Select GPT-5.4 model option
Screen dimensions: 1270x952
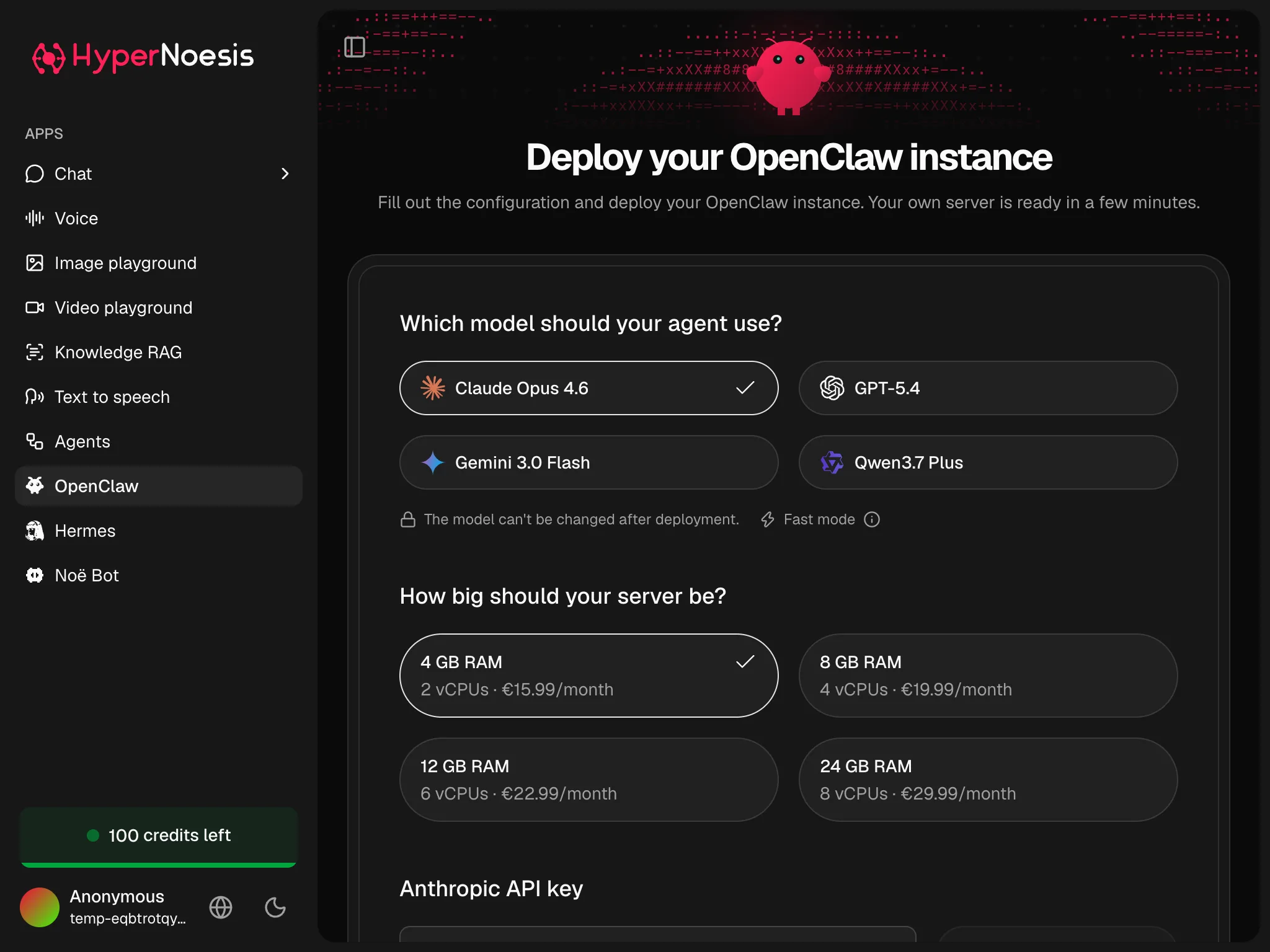pyautogui.click(x=988, y=388)
